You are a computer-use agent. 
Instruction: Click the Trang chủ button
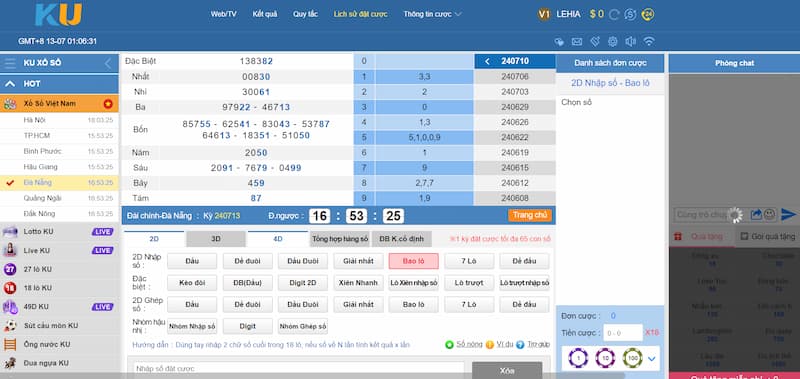530,215
